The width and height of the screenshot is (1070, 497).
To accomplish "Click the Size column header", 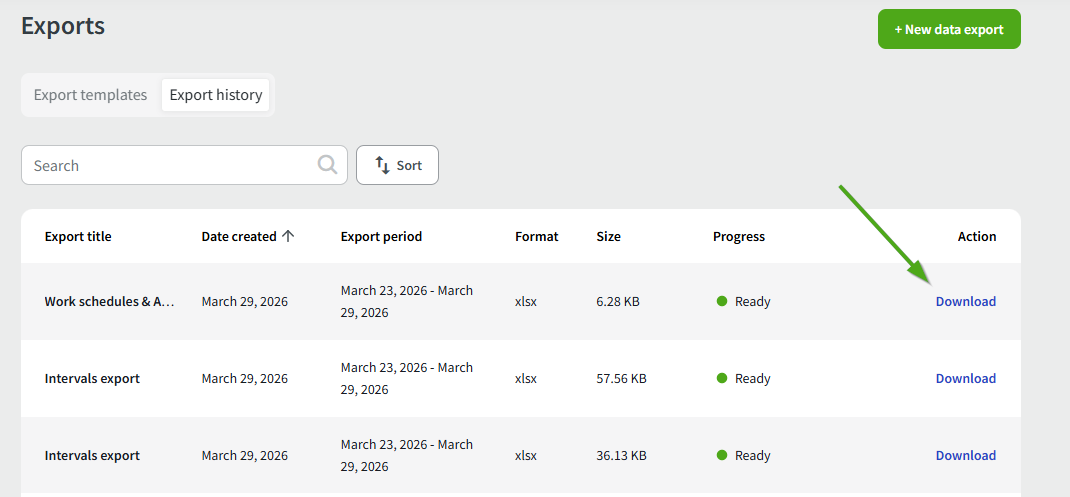I will (608, 237).
